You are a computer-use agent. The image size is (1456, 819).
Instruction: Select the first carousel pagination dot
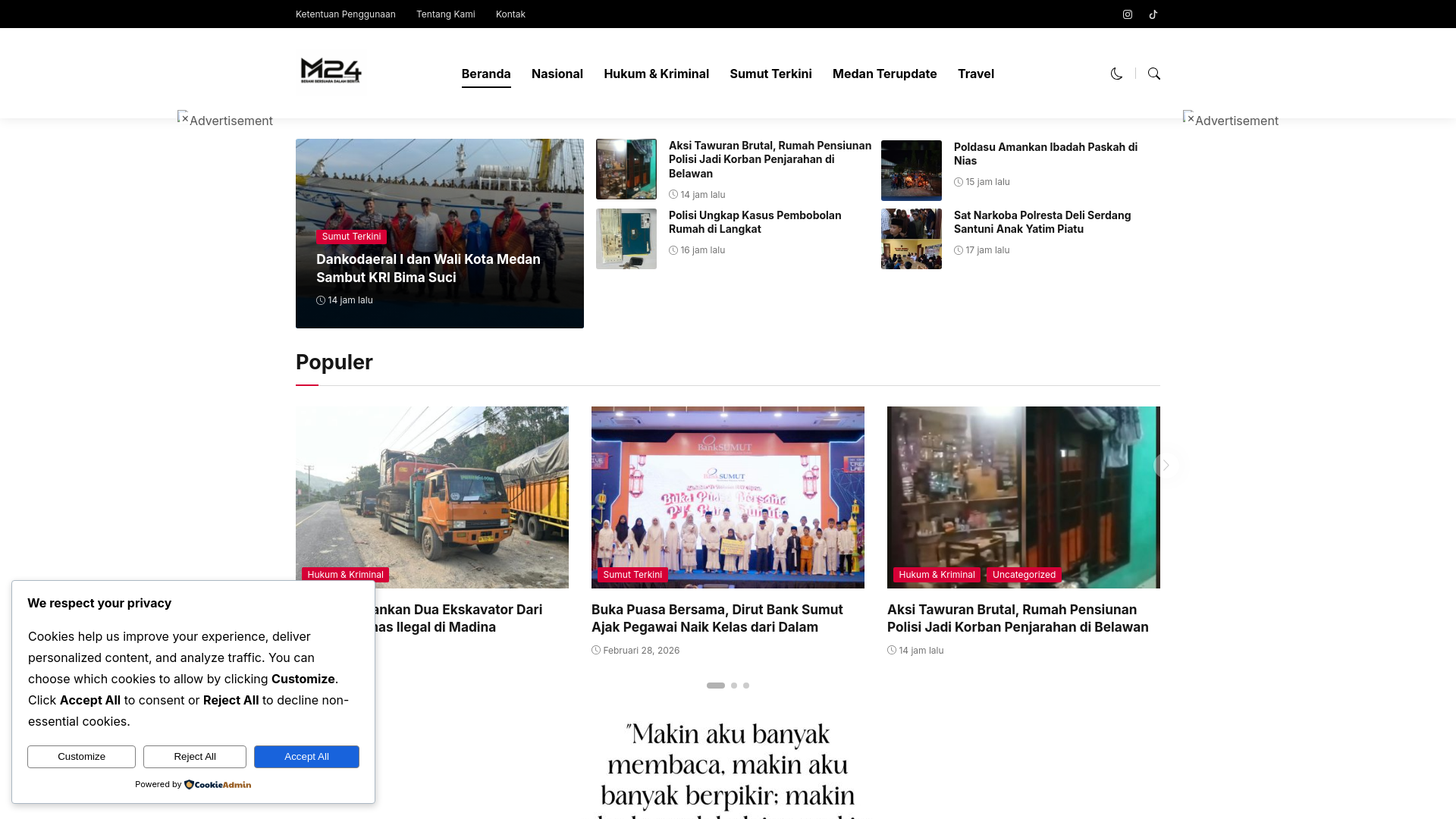[x=716, y=686]
